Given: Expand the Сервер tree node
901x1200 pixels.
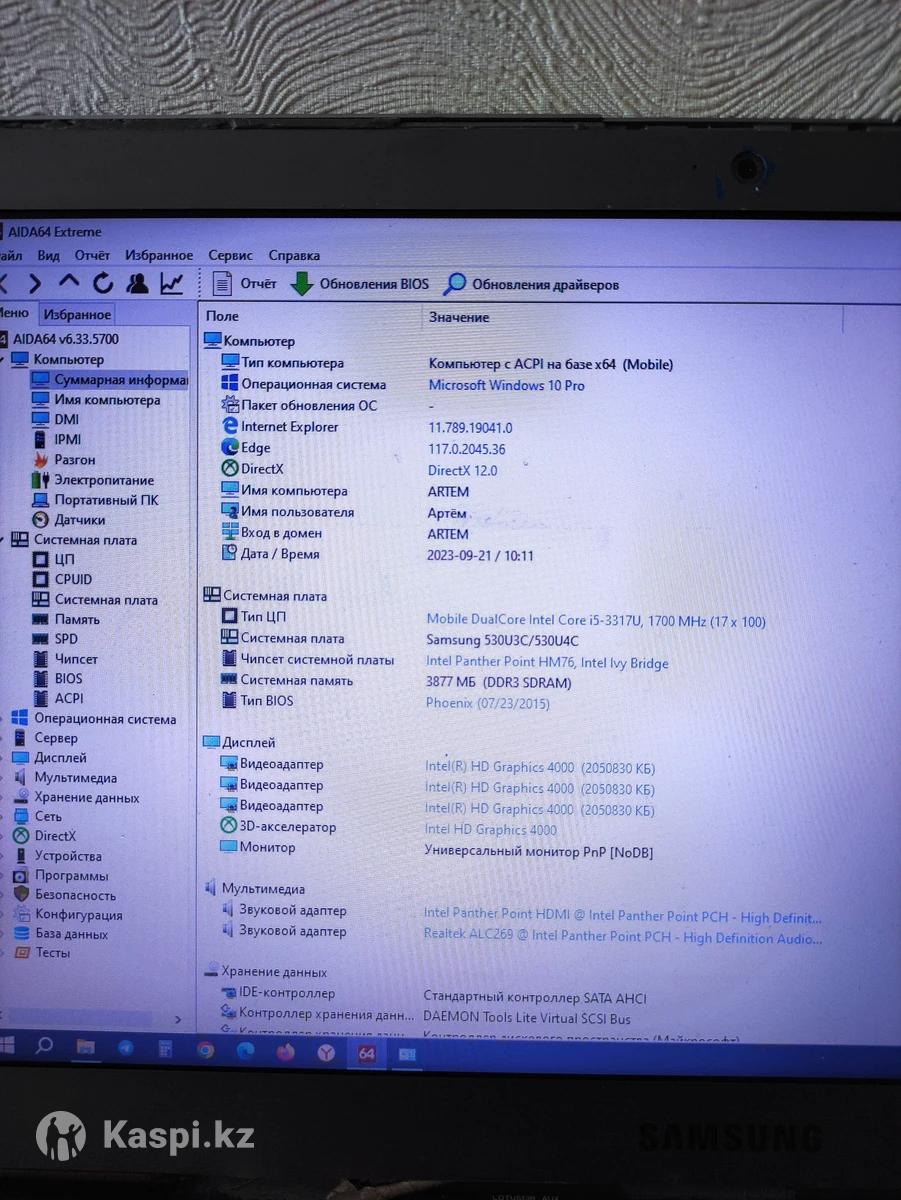Looking at the screenshot, I should 3,738.
